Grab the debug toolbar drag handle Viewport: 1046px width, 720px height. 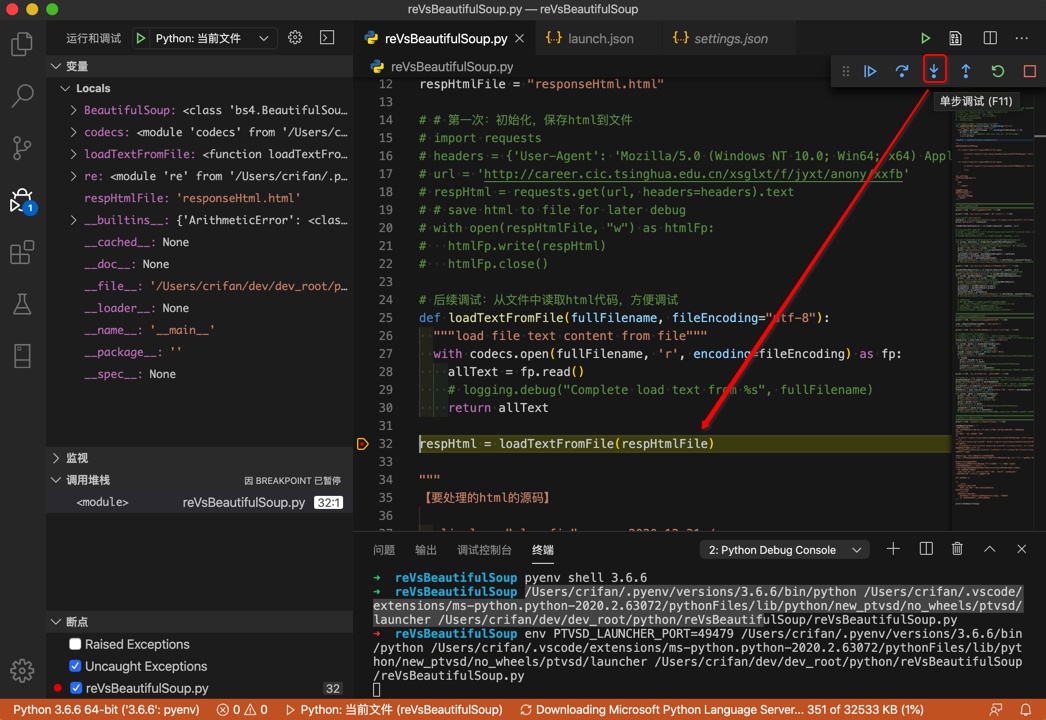846,71
